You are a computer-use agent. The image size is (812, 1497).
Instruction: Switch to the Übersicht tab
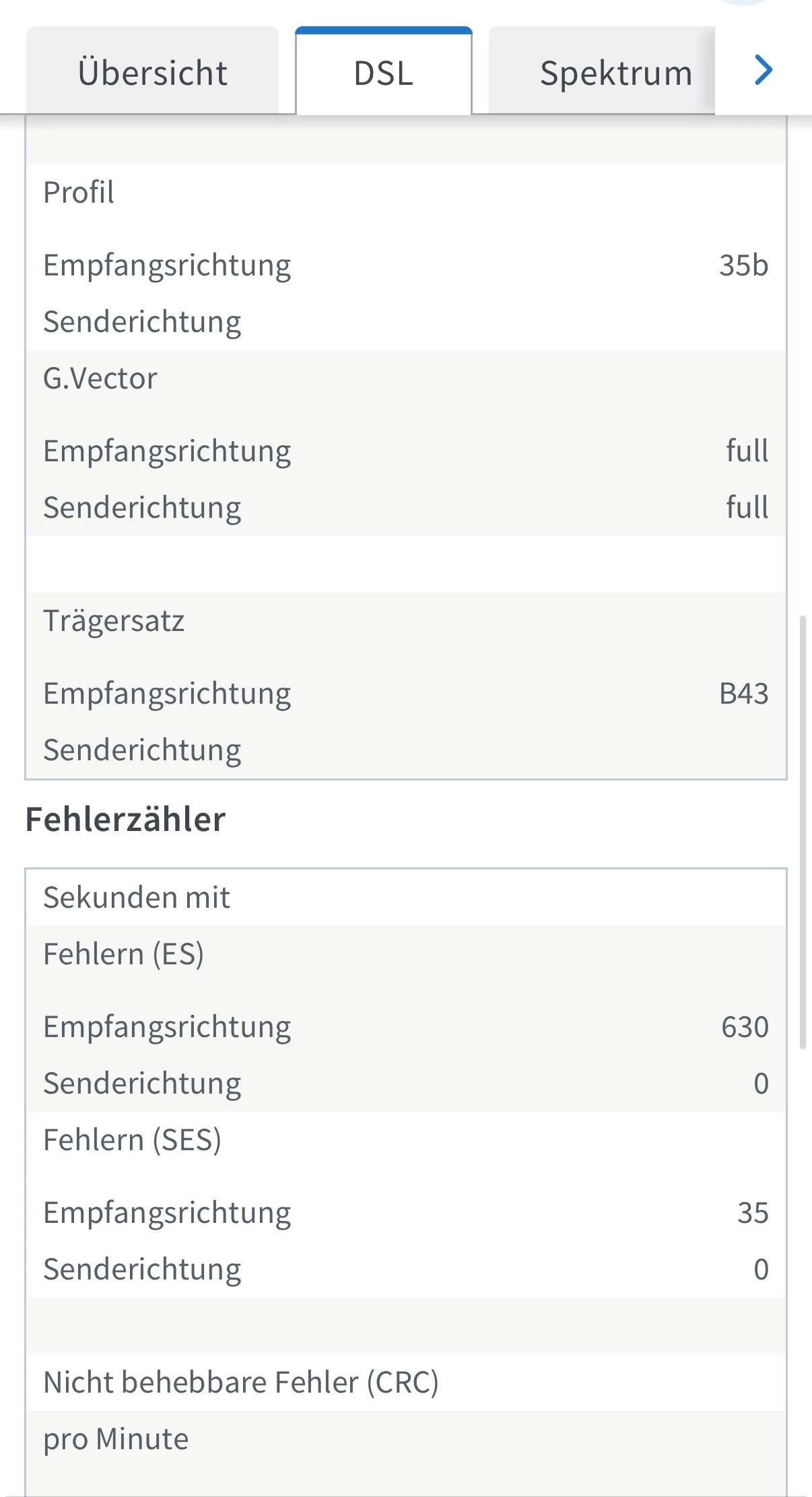152,72
